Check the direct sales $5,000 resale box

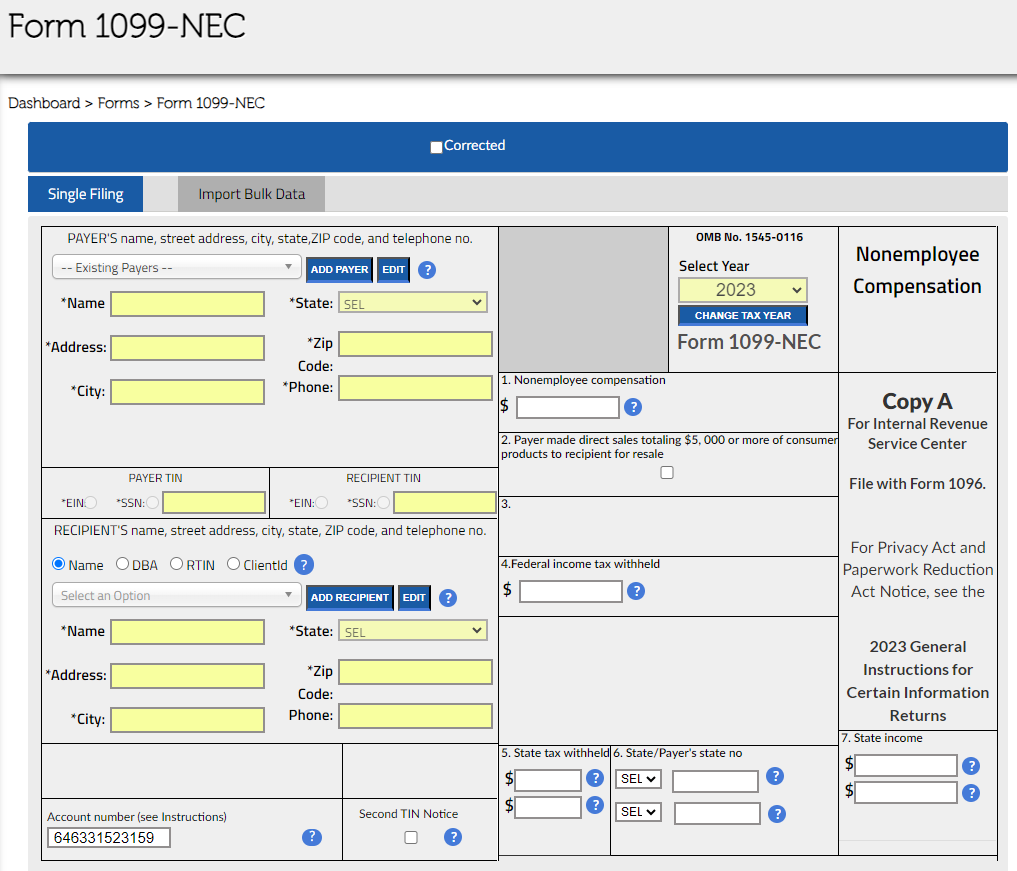pos(667,472)
